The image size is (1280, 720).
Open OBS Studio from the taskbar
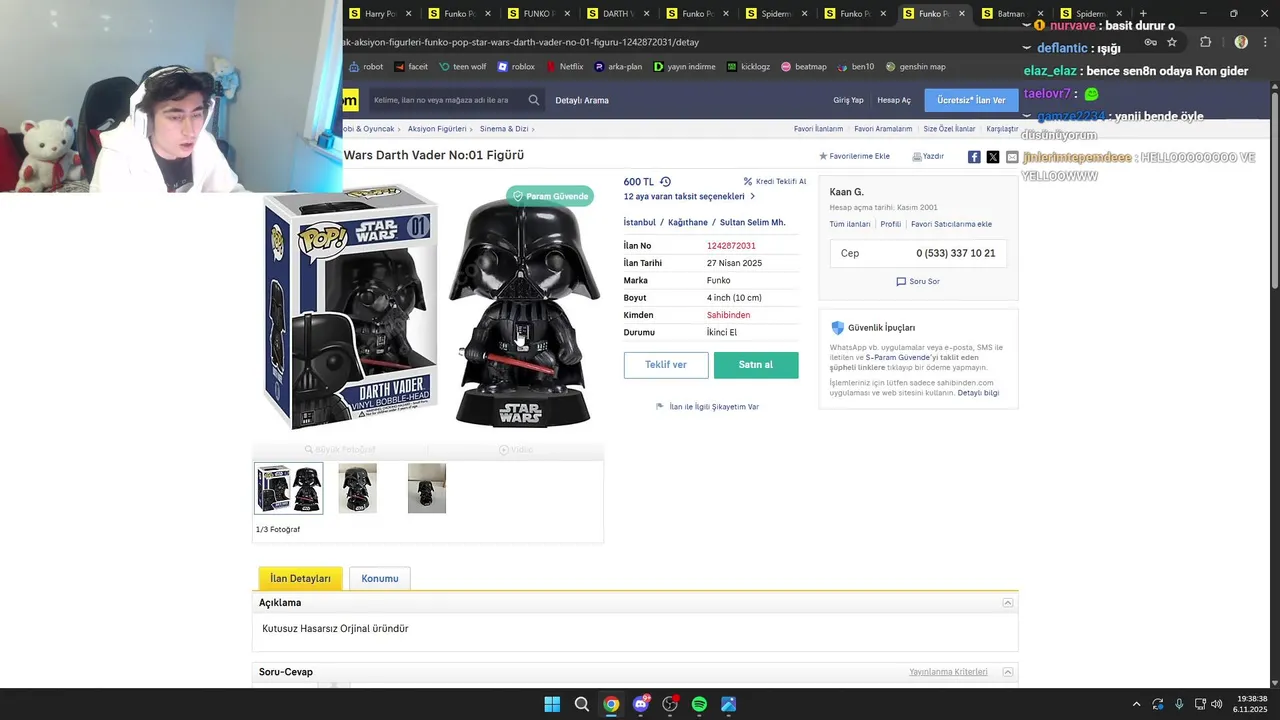coord(670,704)
